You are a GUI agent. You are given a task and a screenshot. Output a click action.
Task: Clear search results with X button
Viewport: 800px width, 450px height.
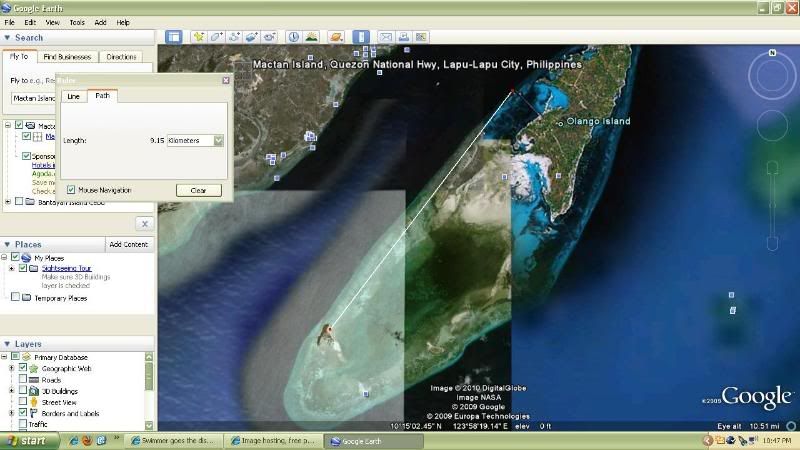(x=144, y=223)
